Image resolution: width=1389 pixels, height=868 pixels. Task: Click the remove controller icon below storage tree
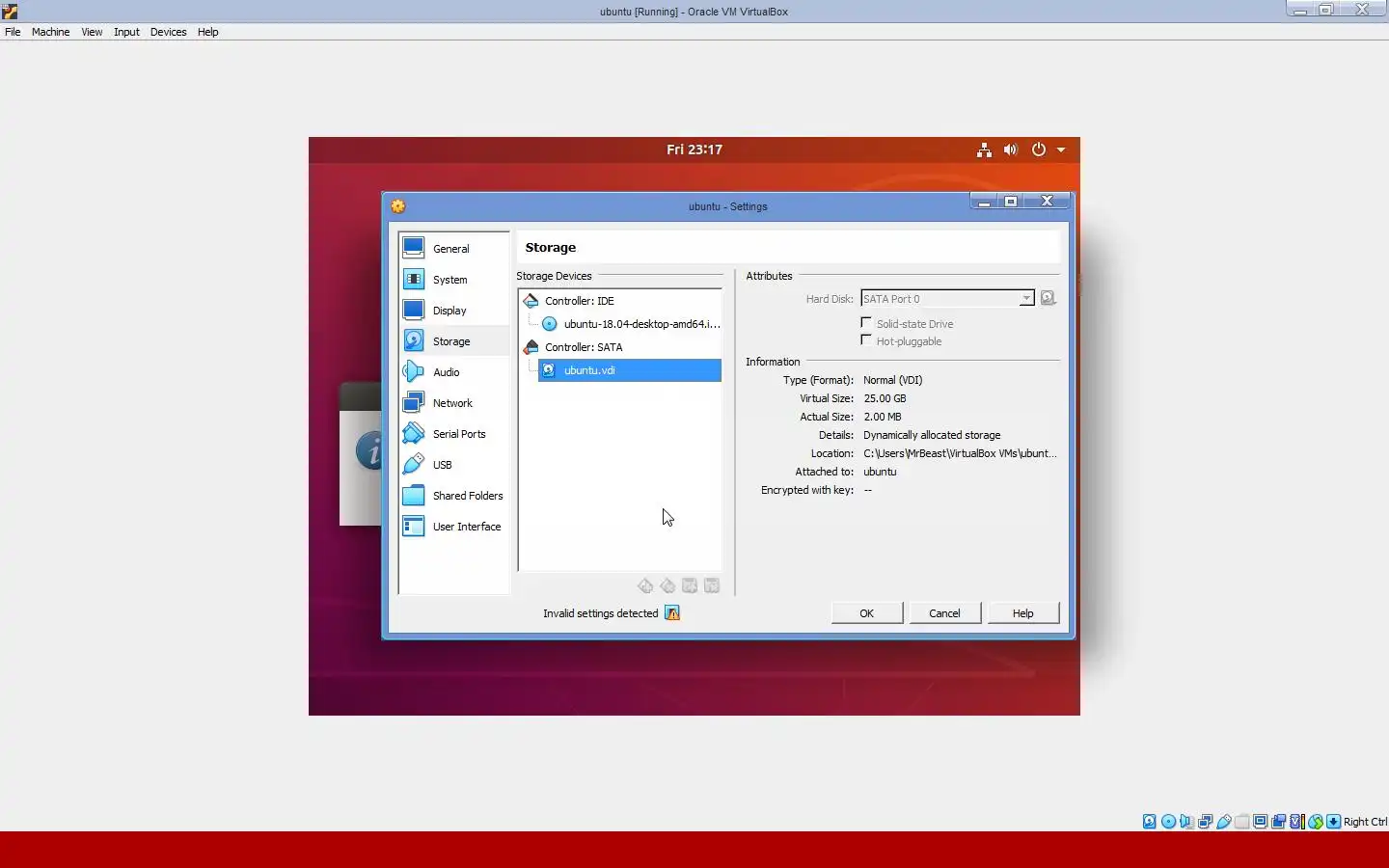(x=667, y=585)
